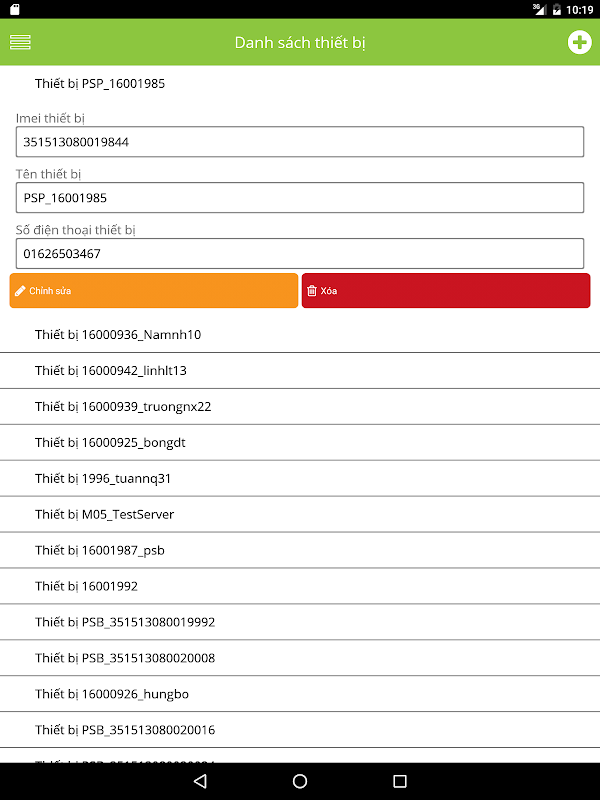Select the Số điện thoại thiết bị field
Image resolution: width=600 pixels, height=800 pixels.
pos(300,254)
